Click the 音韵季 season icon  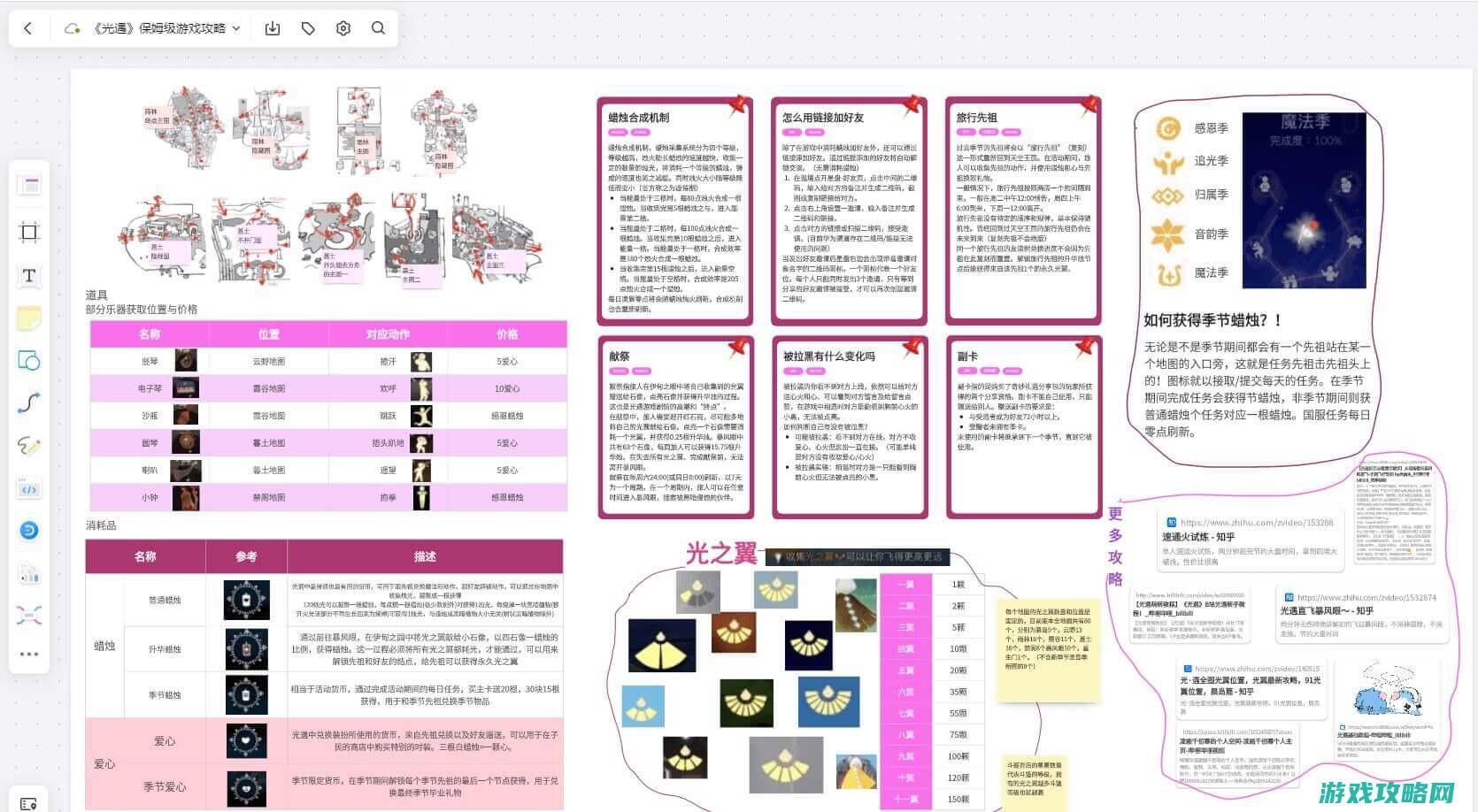[1168, 234]
